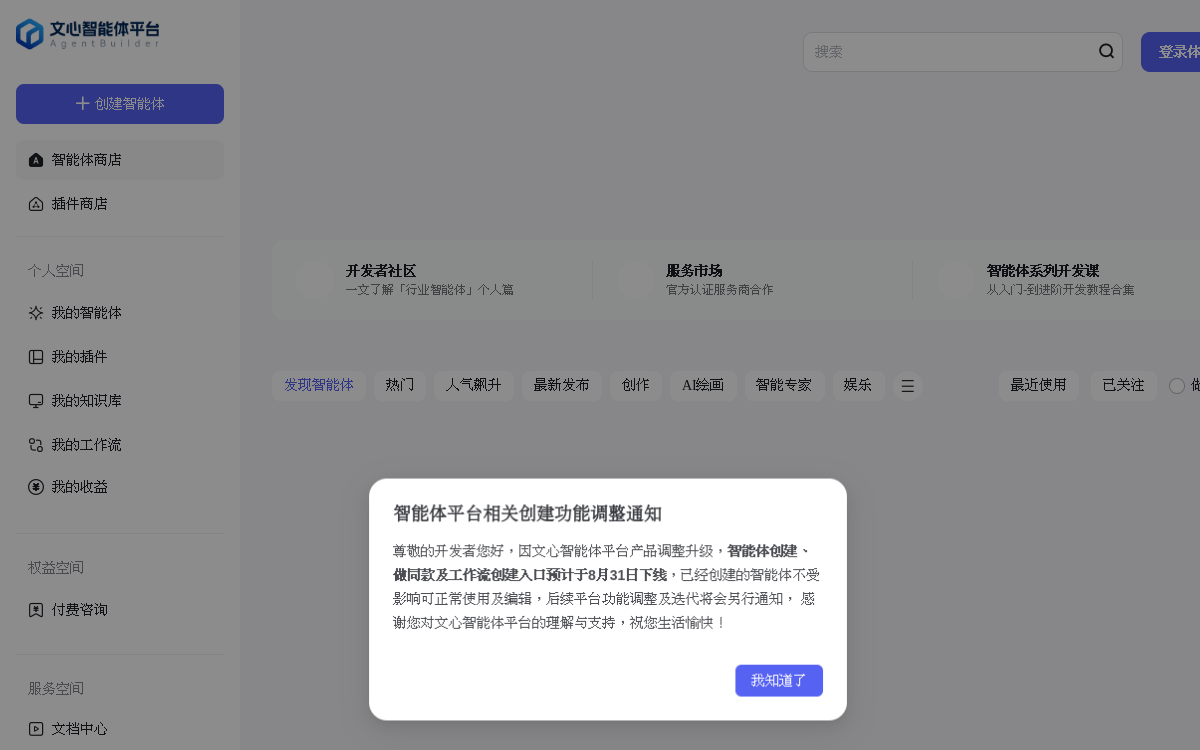This screenshot has height=750, width=1200.
Task: Go to 我的智能体
Action: [120, 313]
